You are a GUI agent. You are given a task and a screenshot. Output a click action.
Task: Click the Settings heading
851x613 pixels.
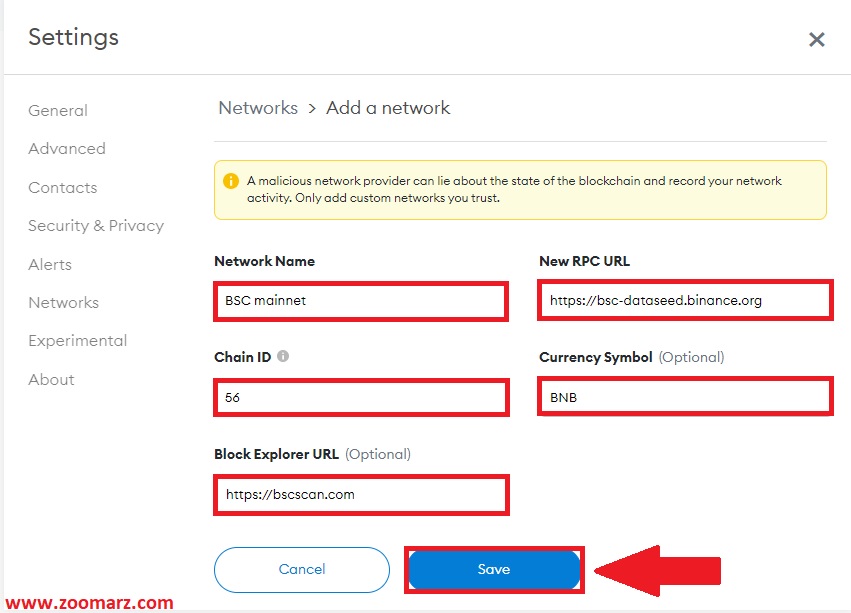73,37
